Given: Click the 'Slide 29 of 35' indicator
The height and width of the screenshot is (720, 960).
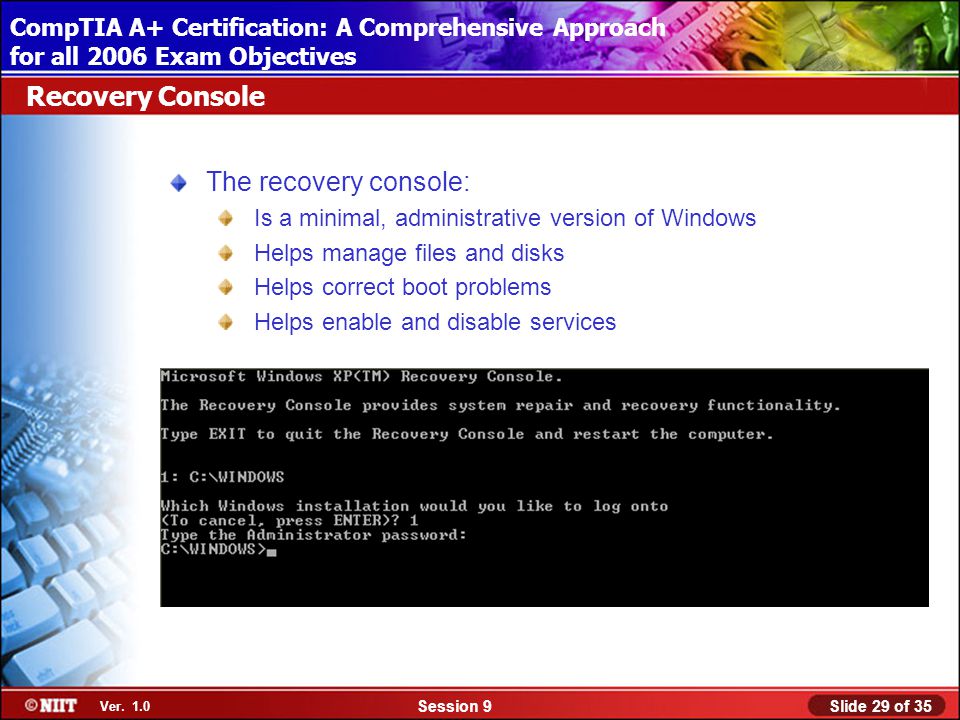Looking at the screenshot, I should [x=880, y=706].
